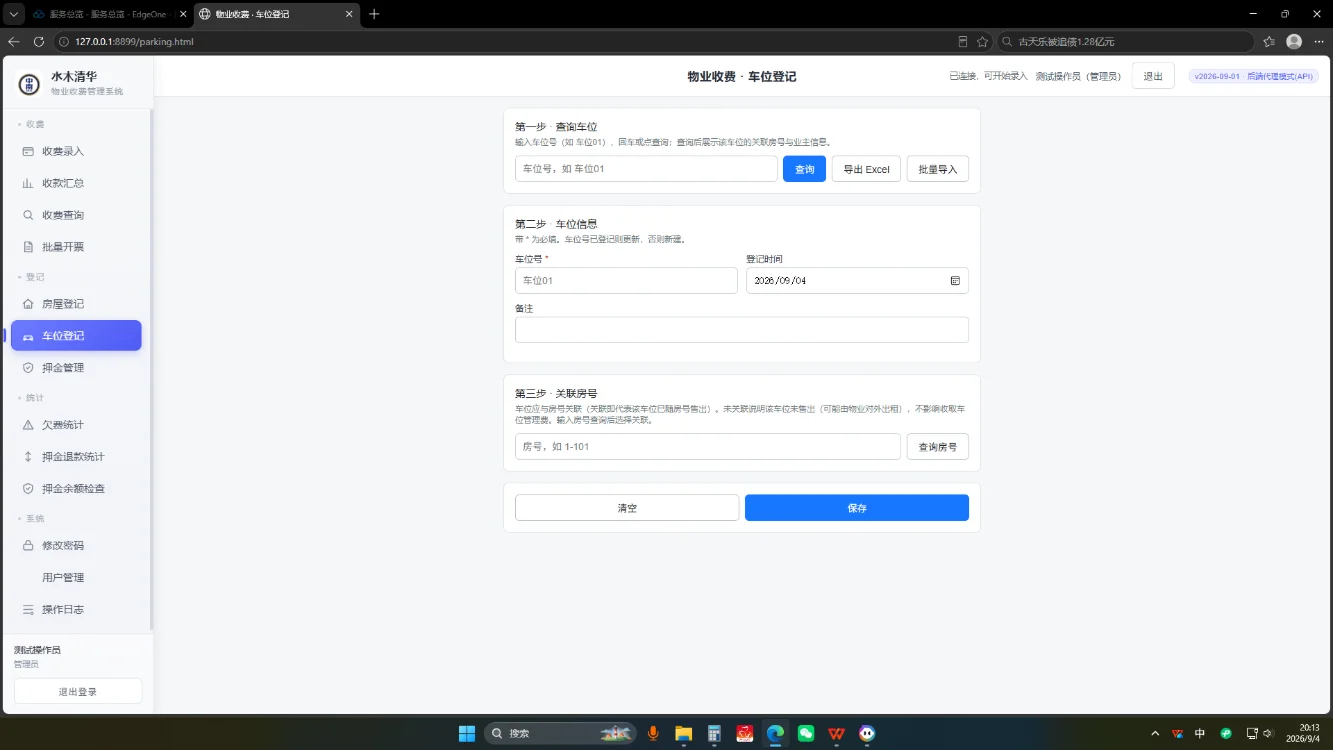The image size is (1333, 750).
Task: Click the 导出 Excel button
Action: [866, 169]
